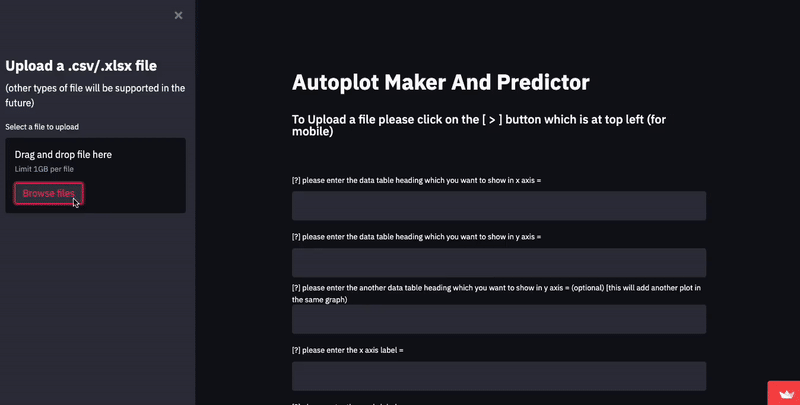800x405 pixels.
Task: Click the label above the x axis heading field
Action: pyautogui.click(x=416, y=180)
